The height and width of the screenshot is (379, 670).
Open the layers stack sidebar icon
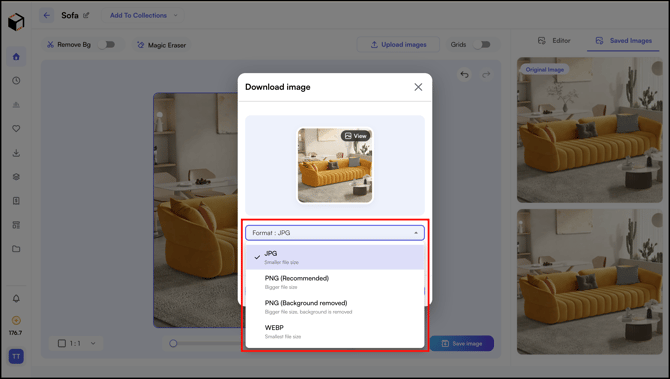pos(16,176)
